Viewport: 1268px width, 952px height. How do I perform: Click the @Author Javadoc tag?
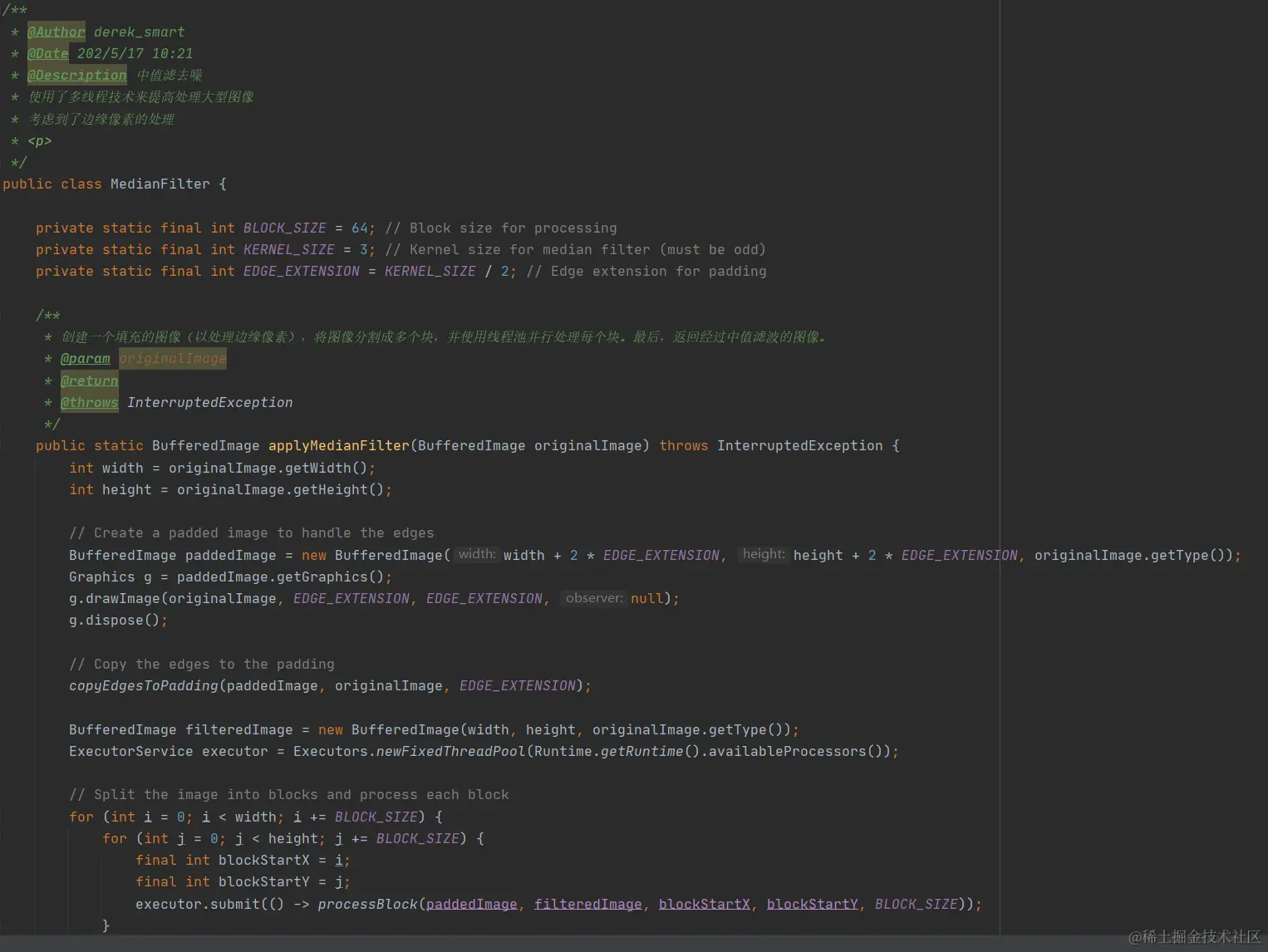pyautogui.click(x=57, y=32)
